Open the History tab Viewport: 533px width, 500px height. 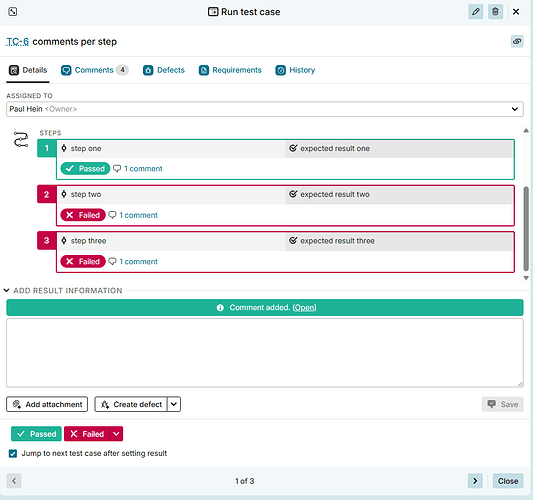click(x=295, y=70)
